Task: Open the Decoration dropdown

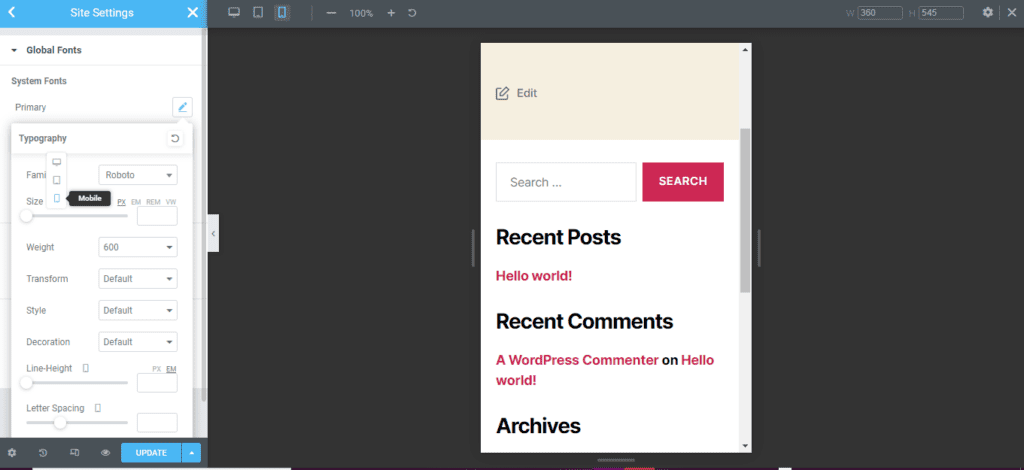Action: (138, 342)
